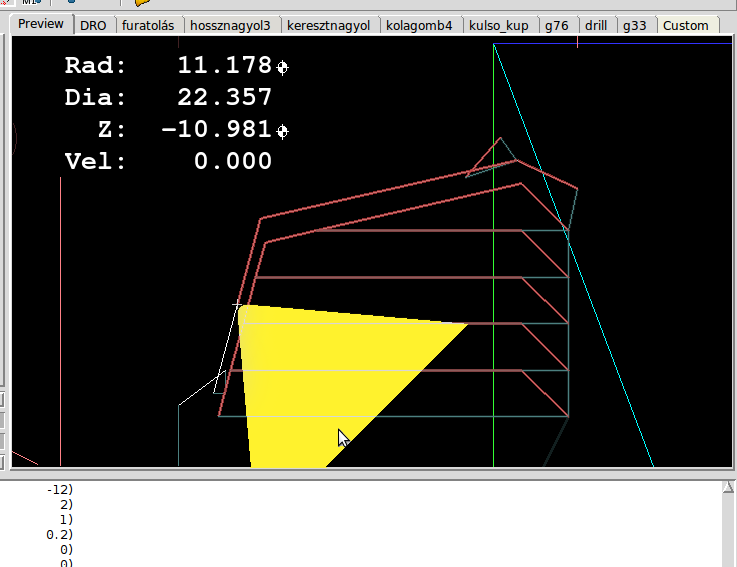Image resolution: width=737 pixels, height=567 pixels.
Task: Switch to the Custom tab
Action: (686, 26)
